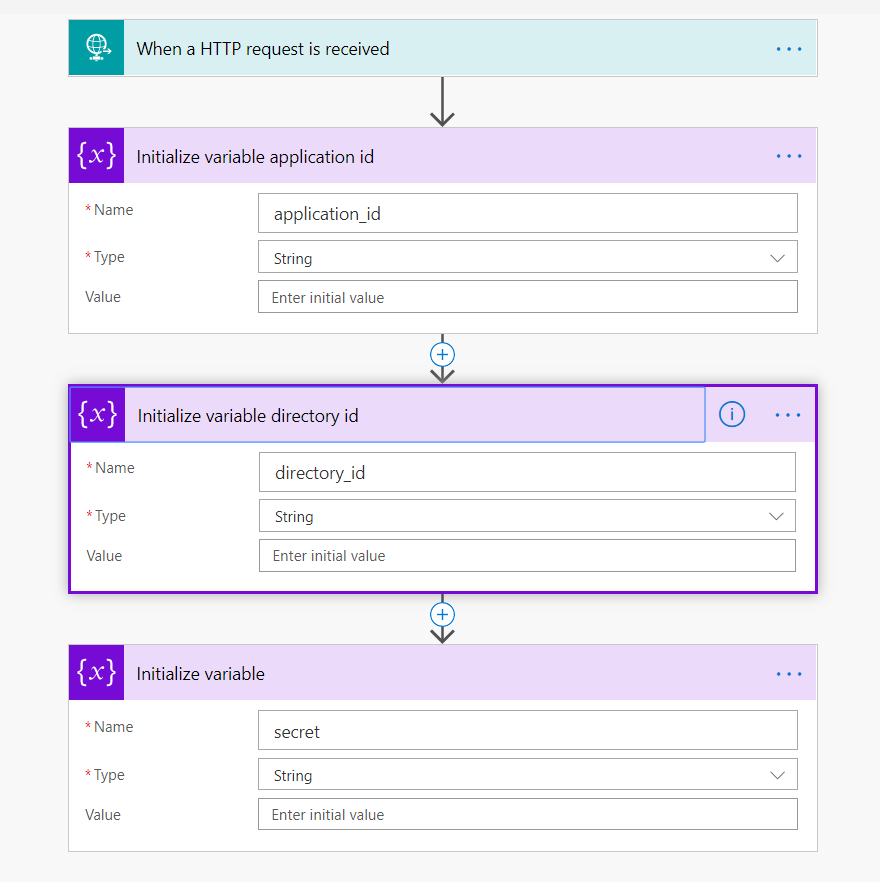Edit the secret name field
This screenshot has width=880, height=882.
[x=527, y=731]
